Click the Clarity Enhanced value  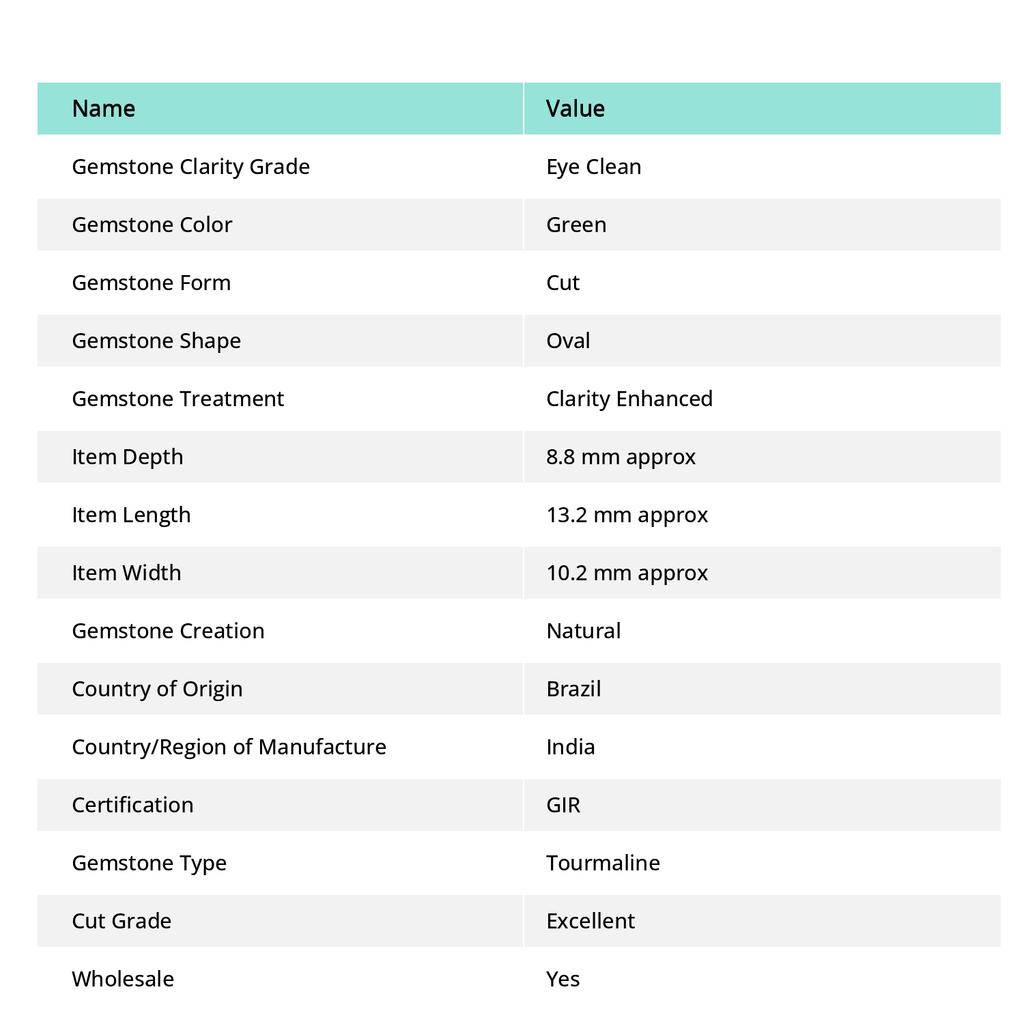(629, 399)
